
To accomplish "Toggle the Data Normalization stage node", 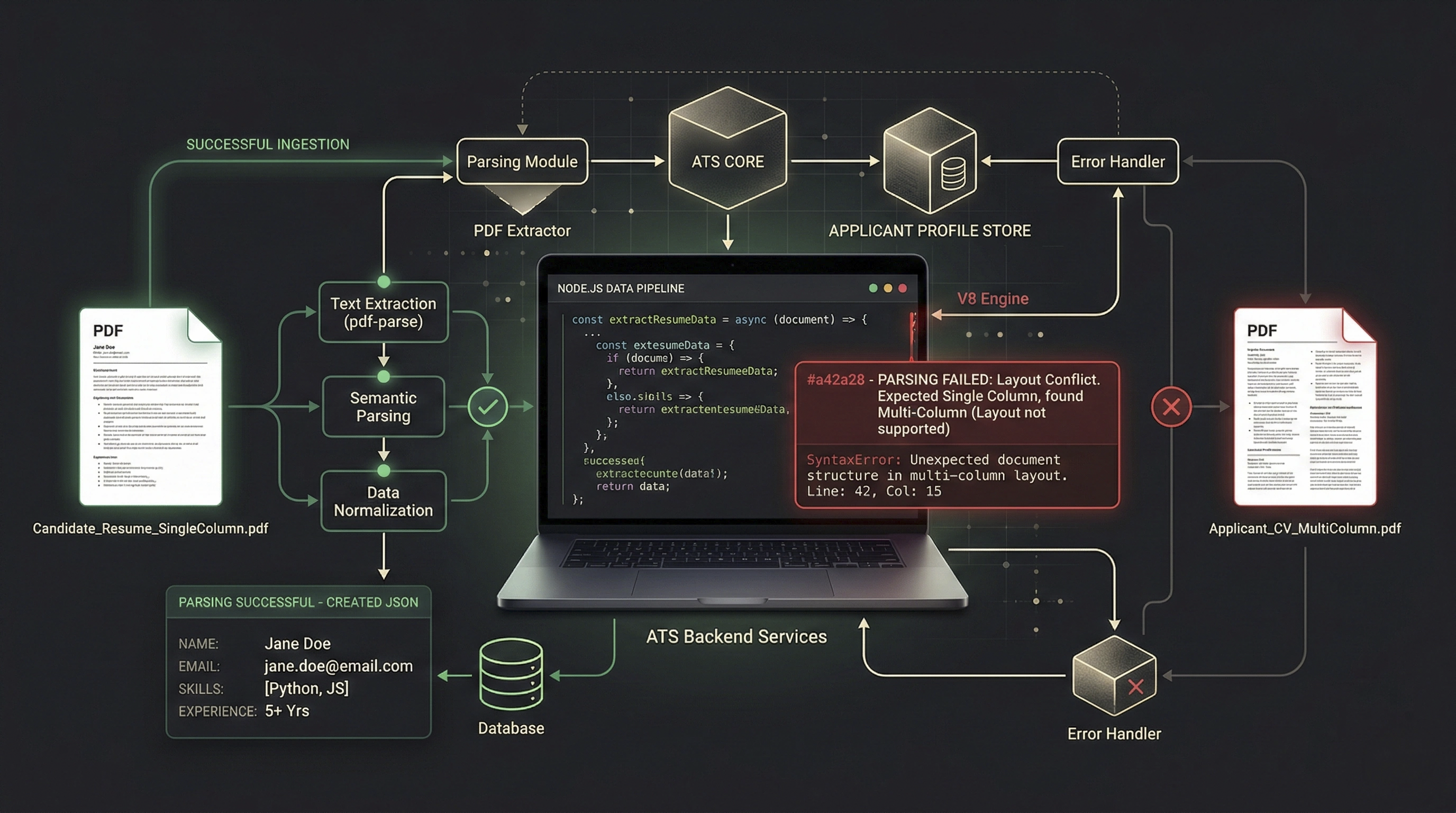I will click(383, 501).
